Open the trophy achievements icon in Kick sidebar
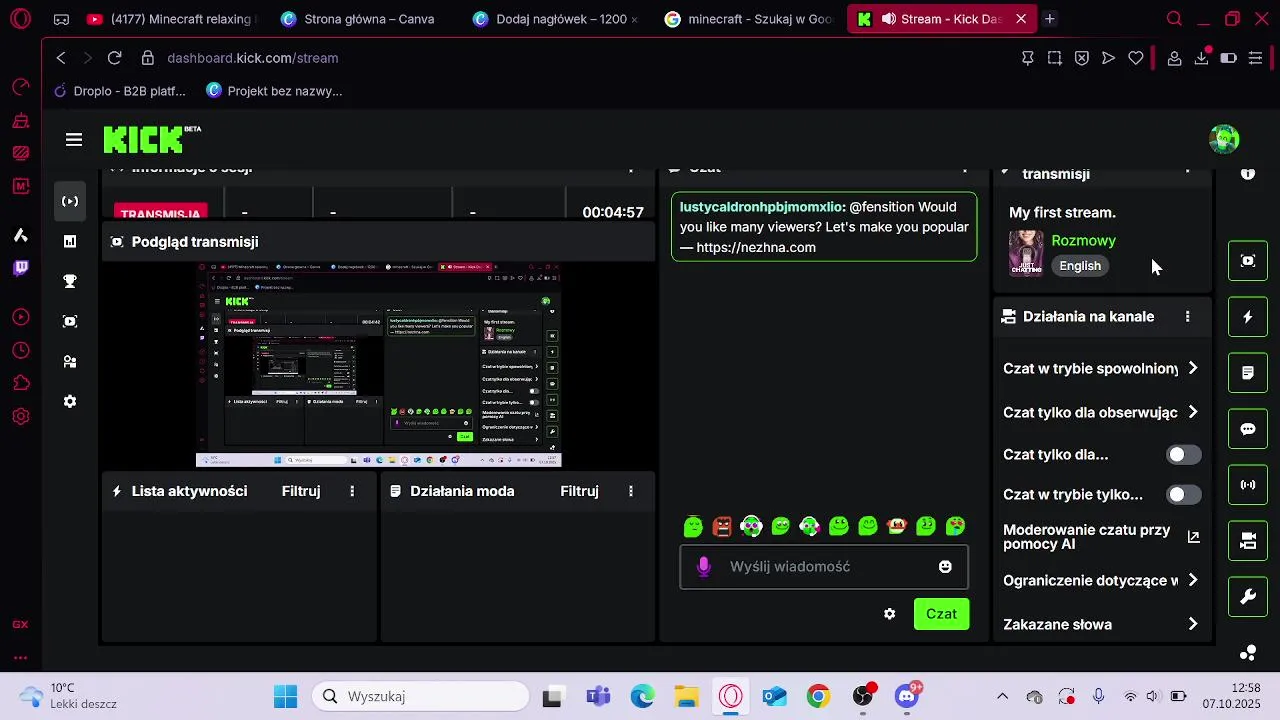Viewport: 1280px width, 720px height. click(x=70, y=281)
